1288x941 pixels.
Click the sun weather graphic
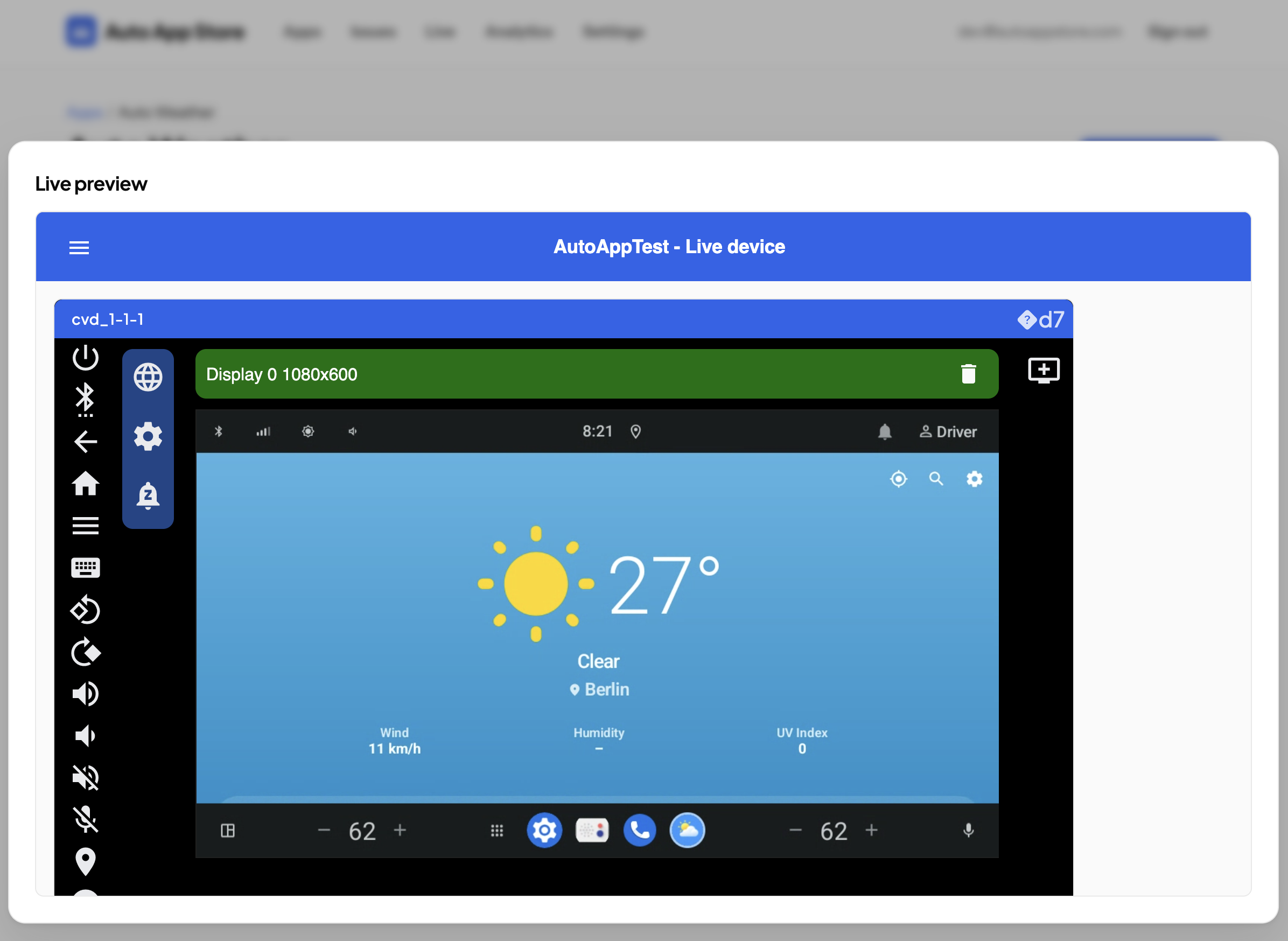(x=536, y=584)
